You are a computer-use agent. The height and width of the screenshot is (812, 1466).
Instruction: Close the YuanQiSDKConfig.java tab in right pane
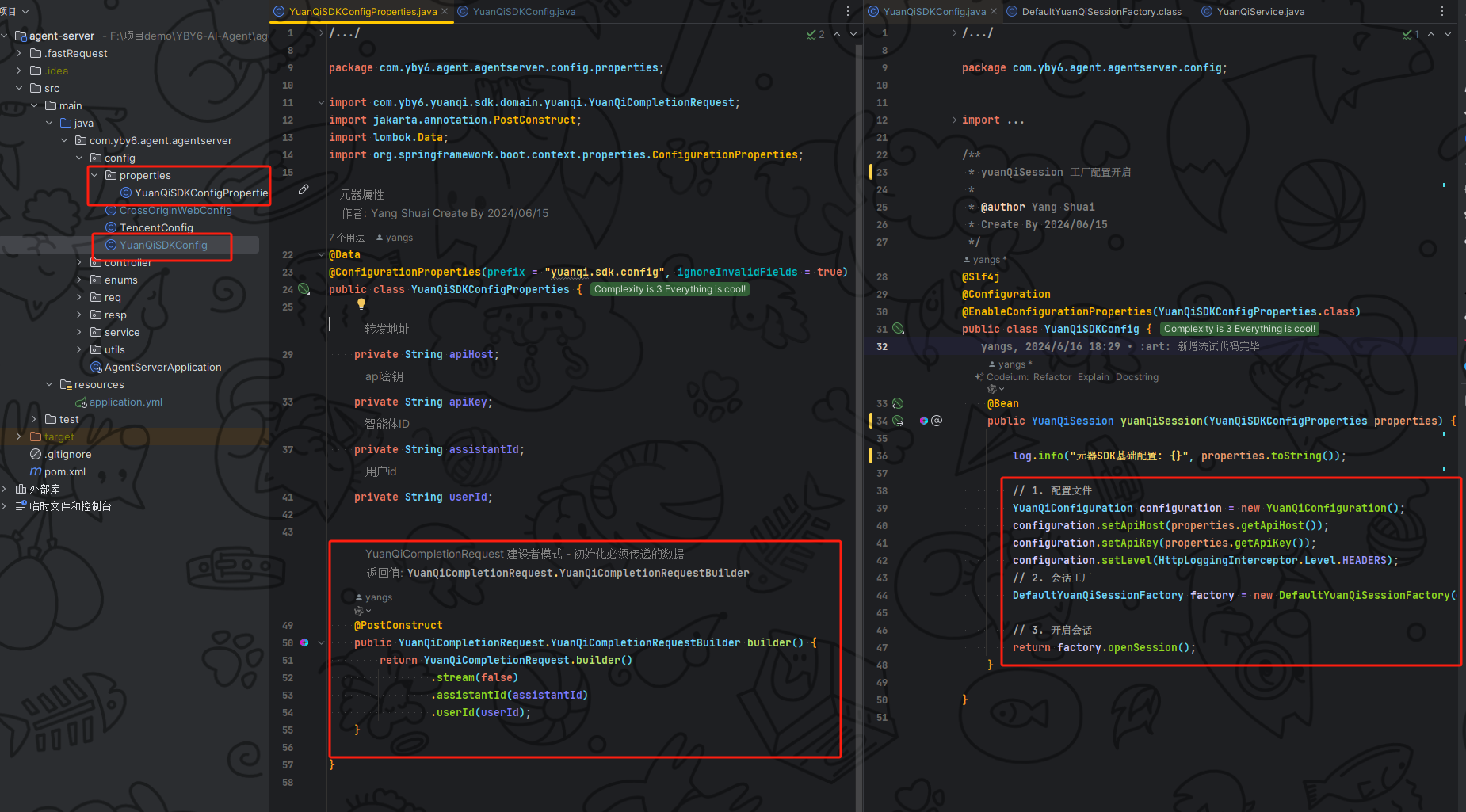pos(994,11)
